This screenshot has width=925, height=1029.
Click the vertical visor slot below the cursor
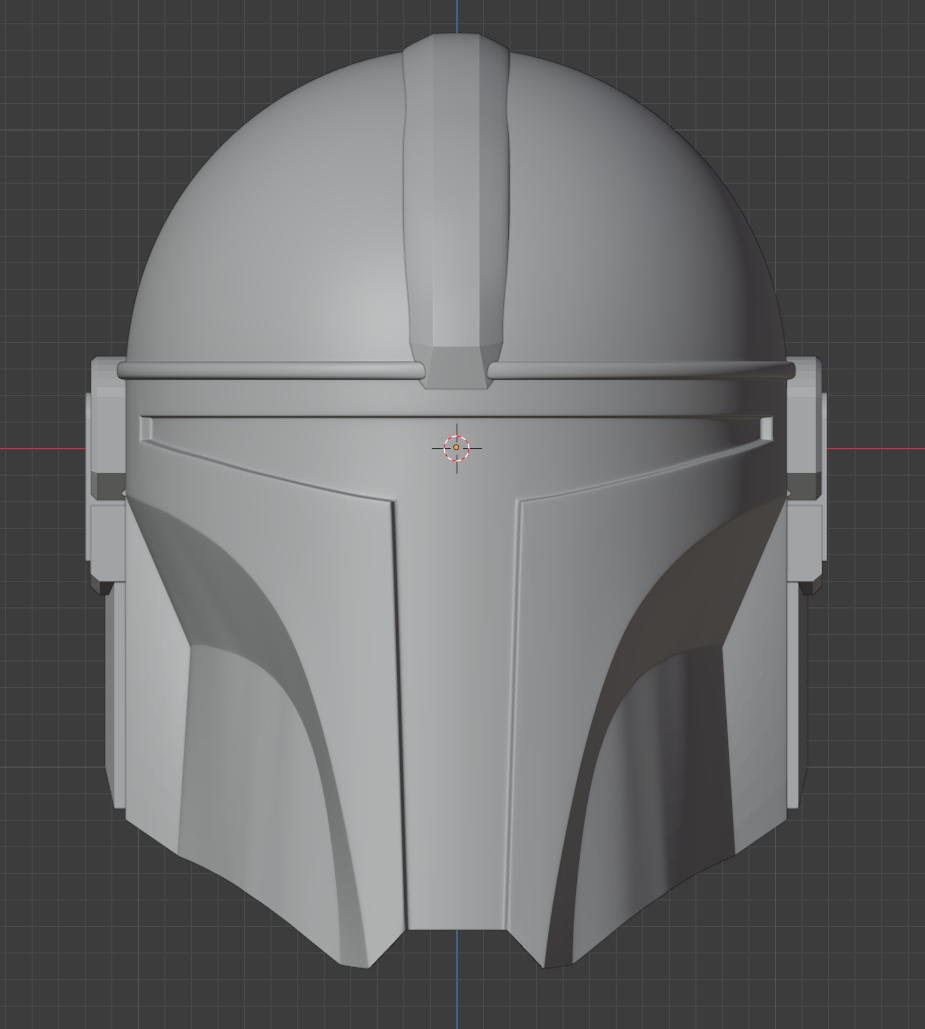click(456, 715)
